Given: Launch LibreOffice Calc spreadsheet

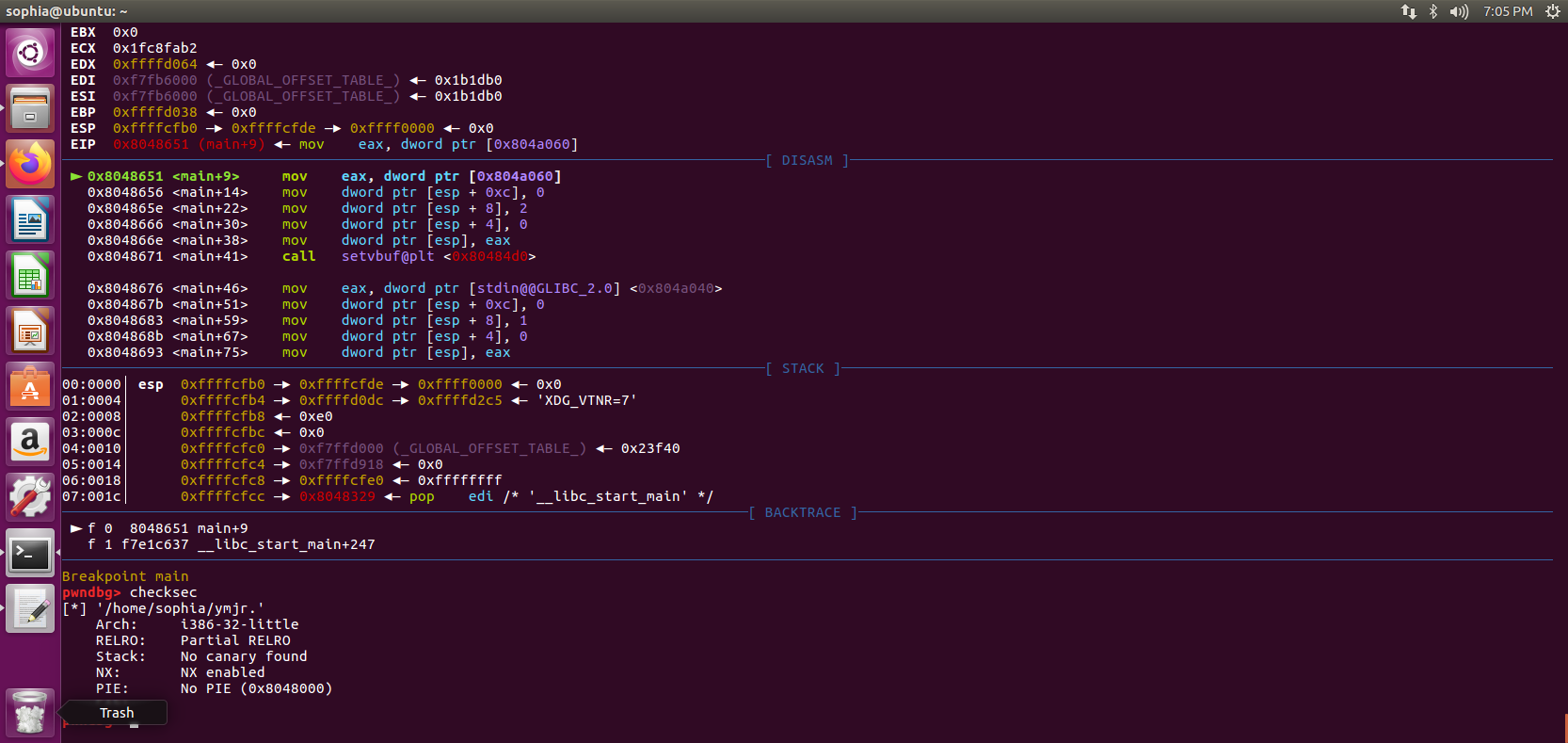Looking at the screenshot, I should pyautogui.click(x=30, y=276).
